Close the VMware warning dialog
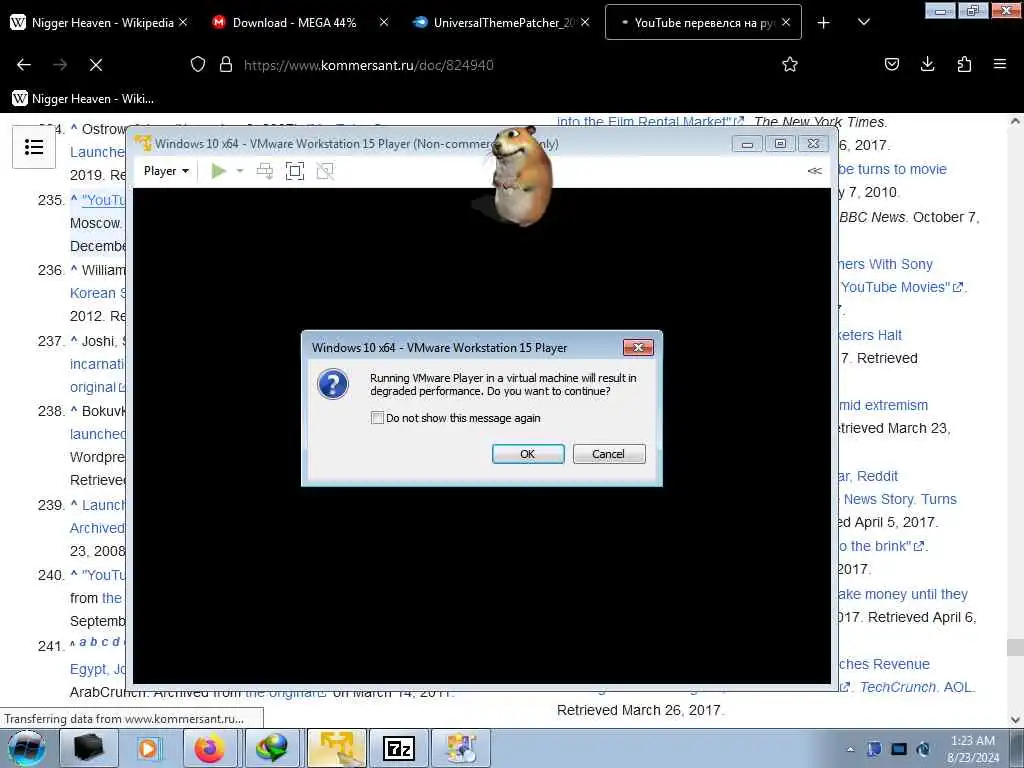 point(638,347)
